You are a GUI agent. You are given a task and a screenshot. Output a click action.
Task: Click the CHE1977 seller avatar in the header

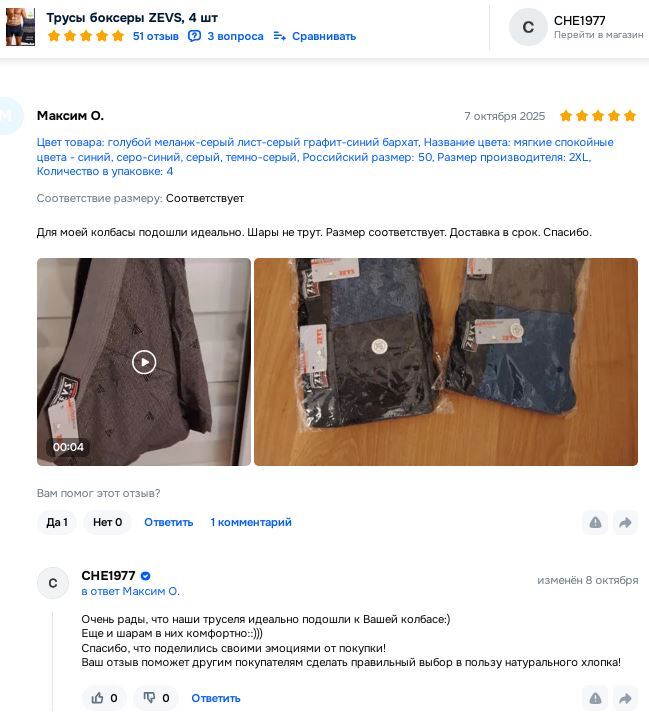528,27
